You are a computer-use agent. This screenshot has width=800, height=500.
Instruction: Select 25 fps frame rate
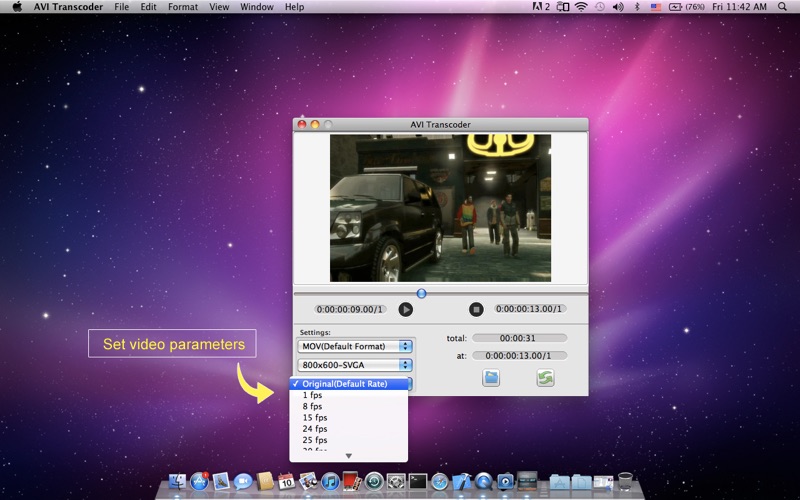tap(348, 440)
